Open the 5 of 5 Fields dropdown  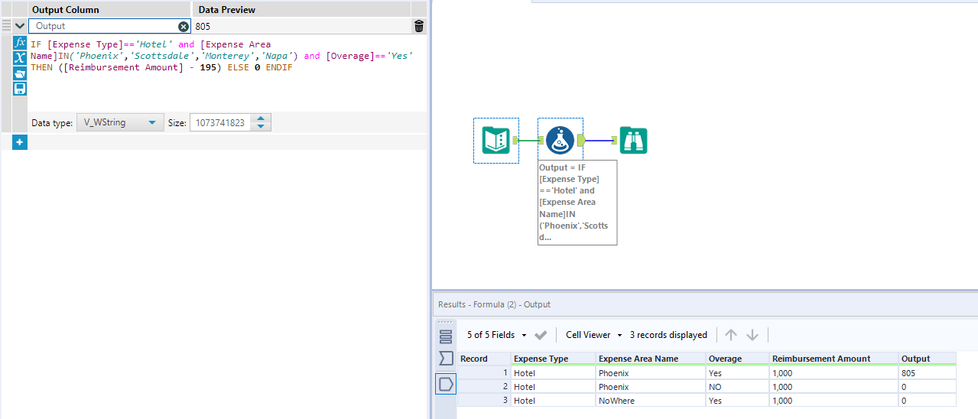tap(496, 335)
